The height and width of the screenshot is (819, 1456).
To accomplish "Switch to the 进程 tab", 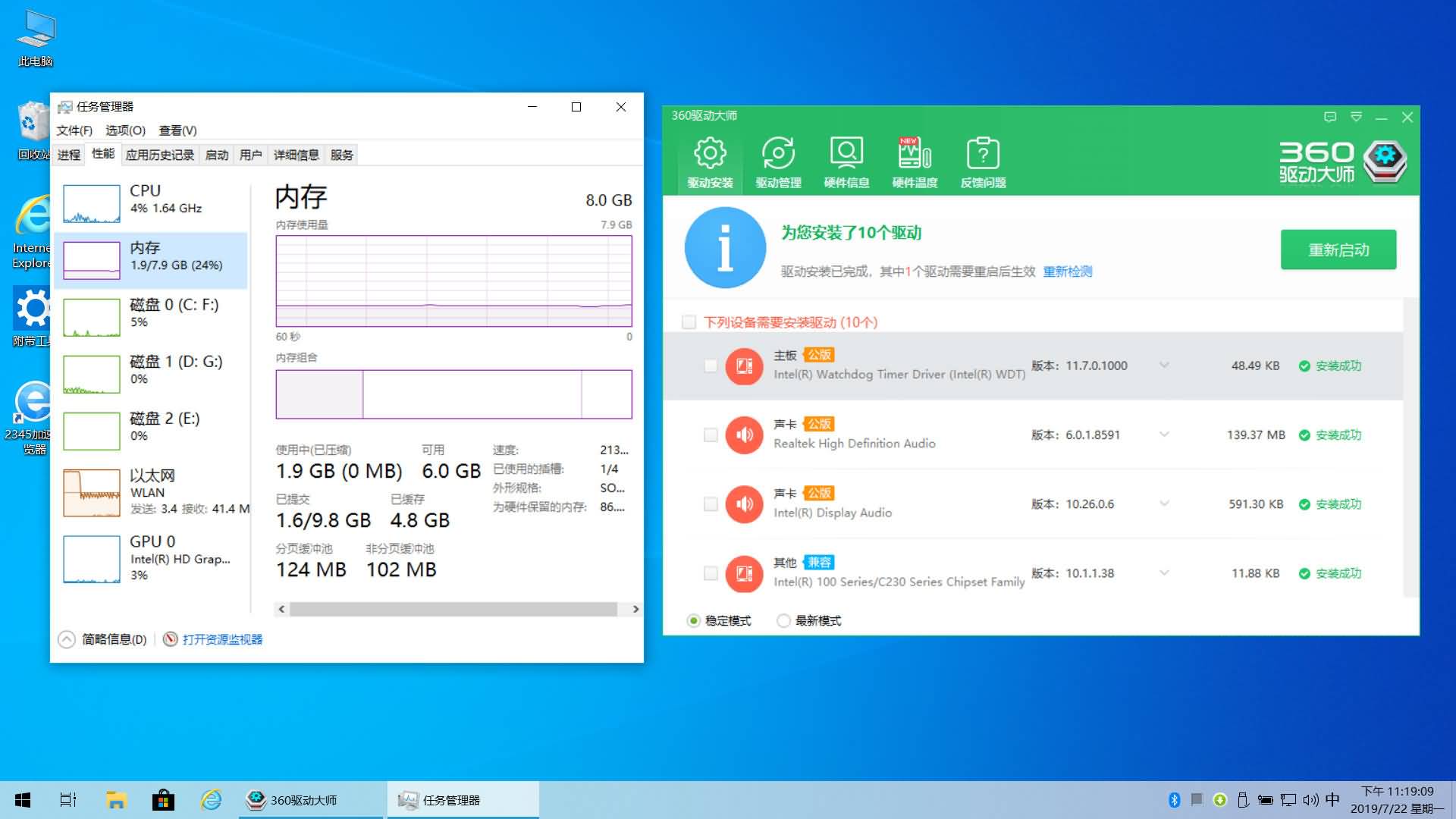I will pyautogui.click(x=68, y=155).
